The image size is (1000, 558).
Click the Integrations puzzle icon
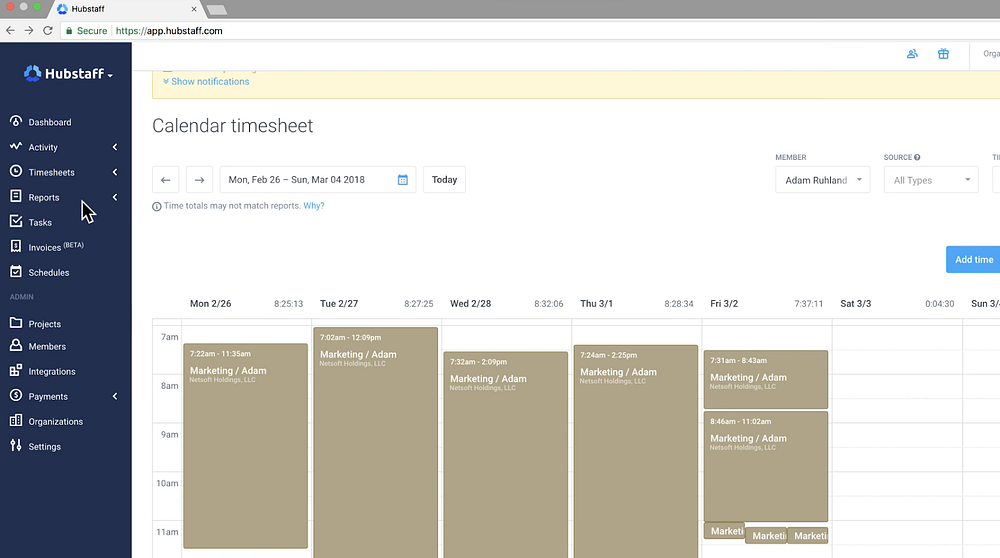(16, 371)
